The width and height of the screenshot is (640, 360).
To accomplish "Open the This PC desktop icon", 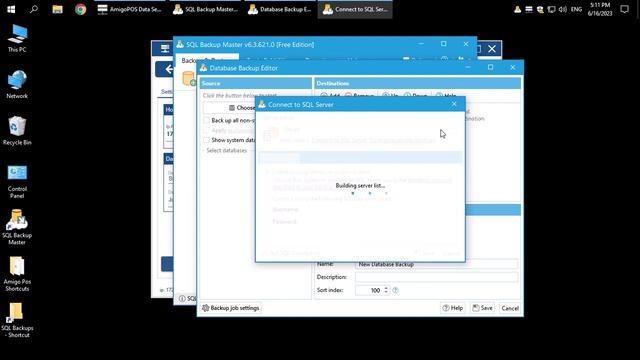I will pyautogui.click(x=17, y=38).
